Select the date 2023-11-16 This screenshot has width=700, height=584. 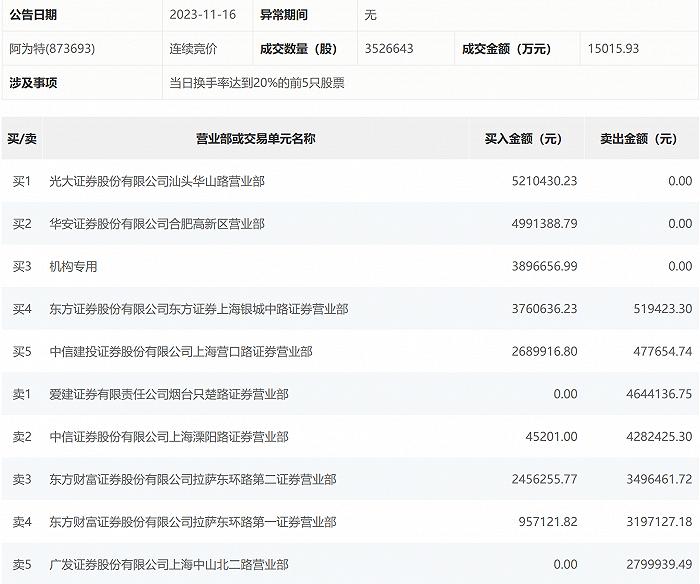[203, 15]
